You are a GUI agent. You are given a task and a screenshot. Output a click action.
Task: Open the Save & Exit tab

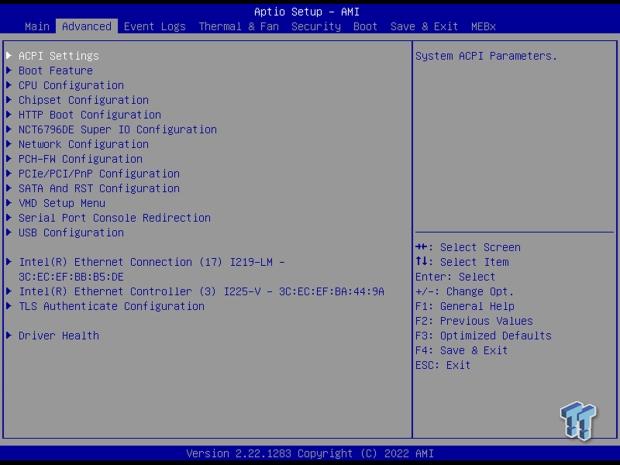[x=424, y=26]
